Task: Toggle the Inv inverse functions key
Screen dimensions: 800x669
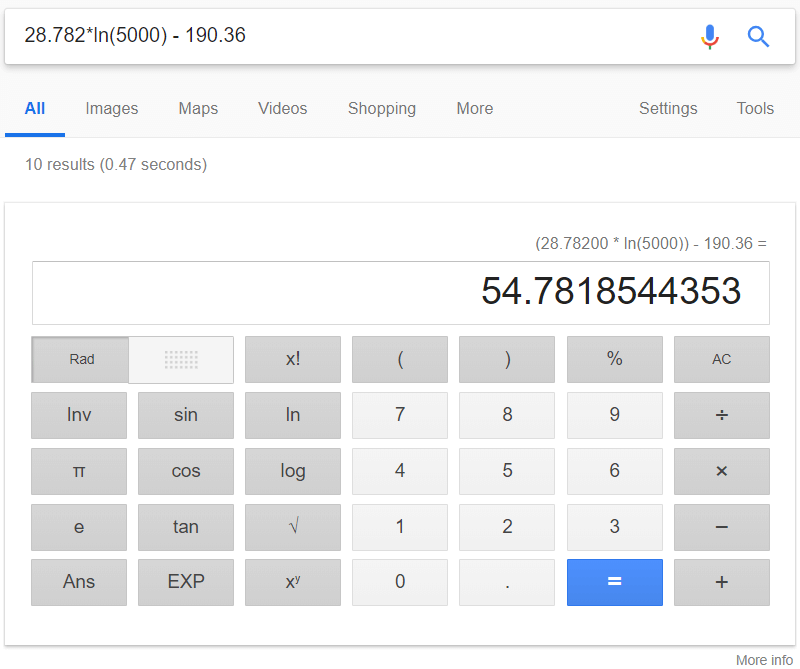Action: tap(79, 415)
